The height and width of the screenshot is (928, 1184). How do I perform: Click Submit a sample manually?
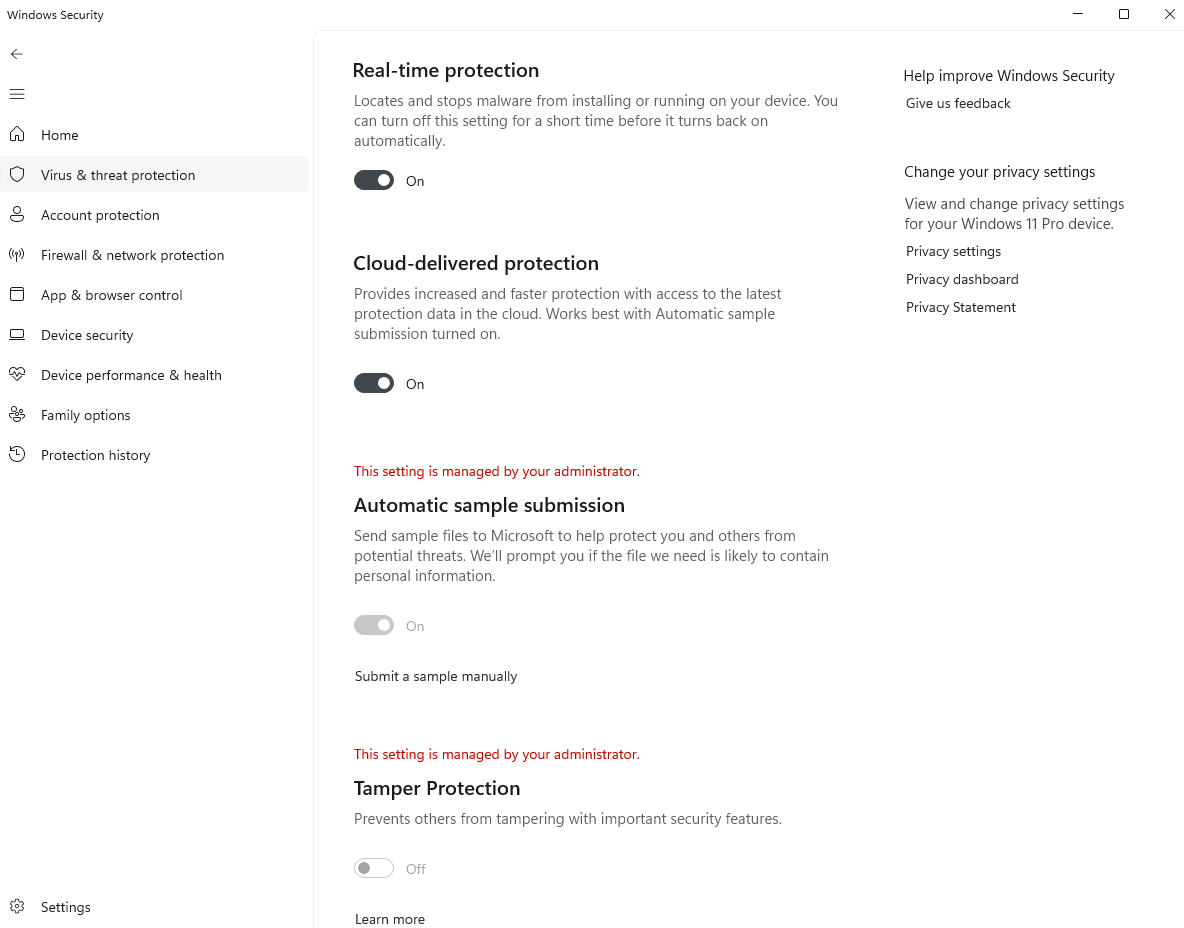(435, 676)
